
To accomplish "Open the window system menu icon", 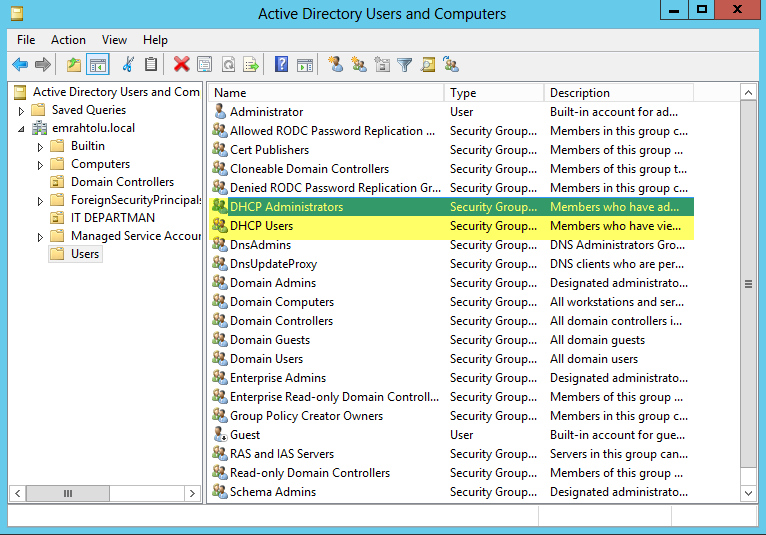I will pos(17,13).
